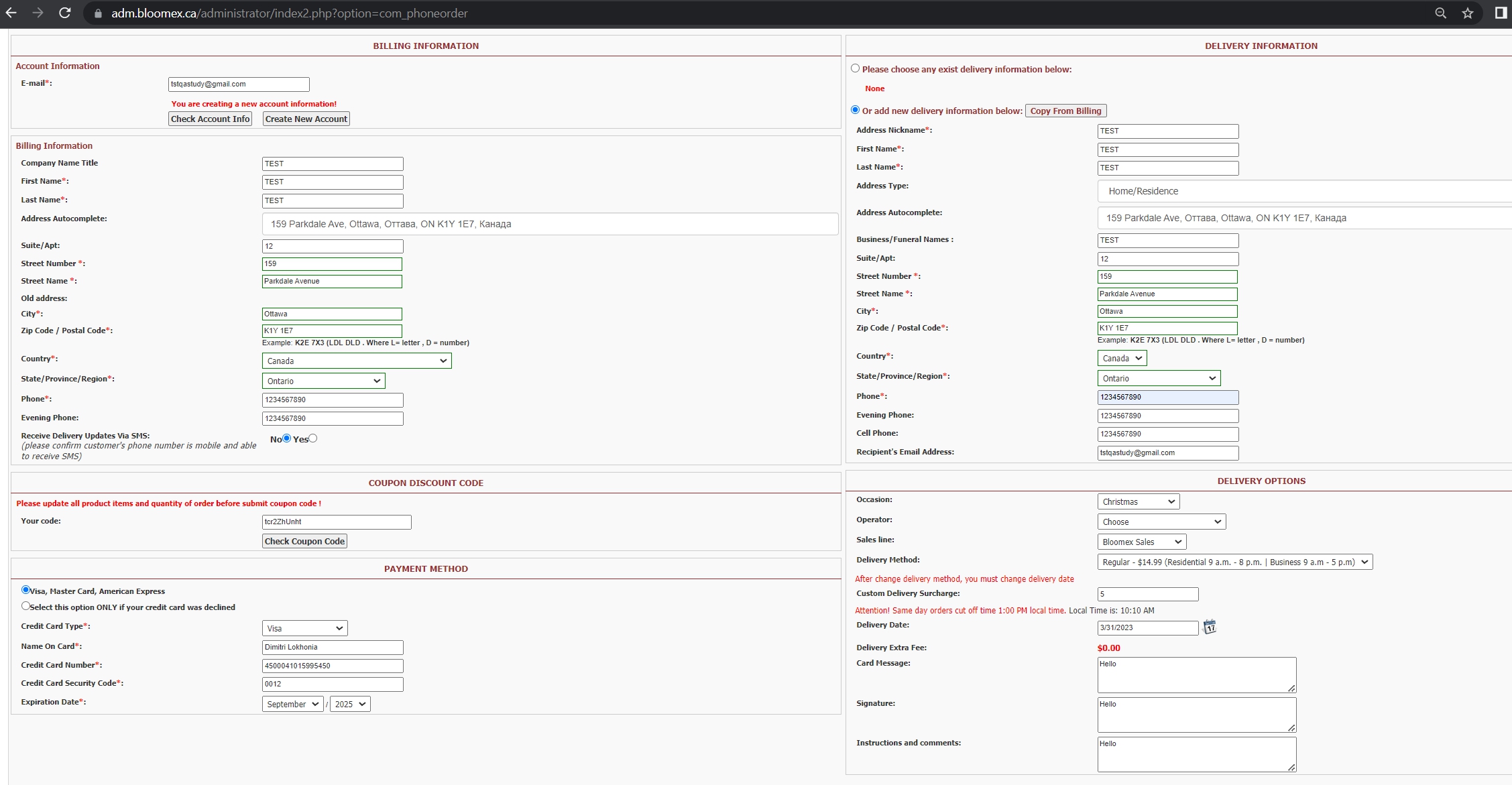Click delivery Address Autocomplete field
The height and width of the screenshot is (785, 1512).
pos(1304,218)
